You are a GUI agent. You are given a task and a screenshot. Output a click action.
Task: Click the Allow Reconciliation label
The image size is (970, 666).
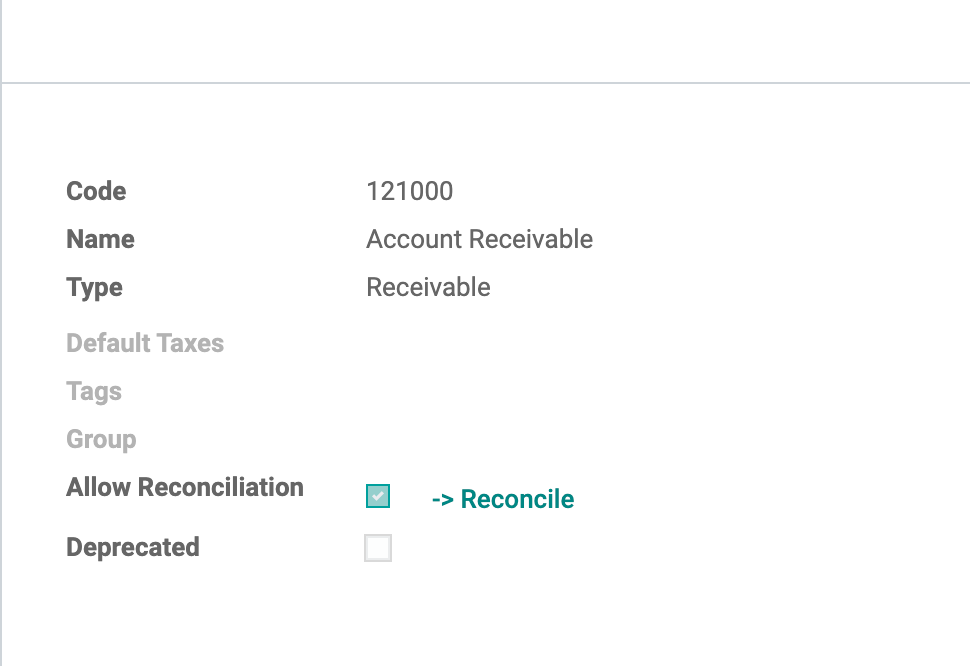[185, 487]
